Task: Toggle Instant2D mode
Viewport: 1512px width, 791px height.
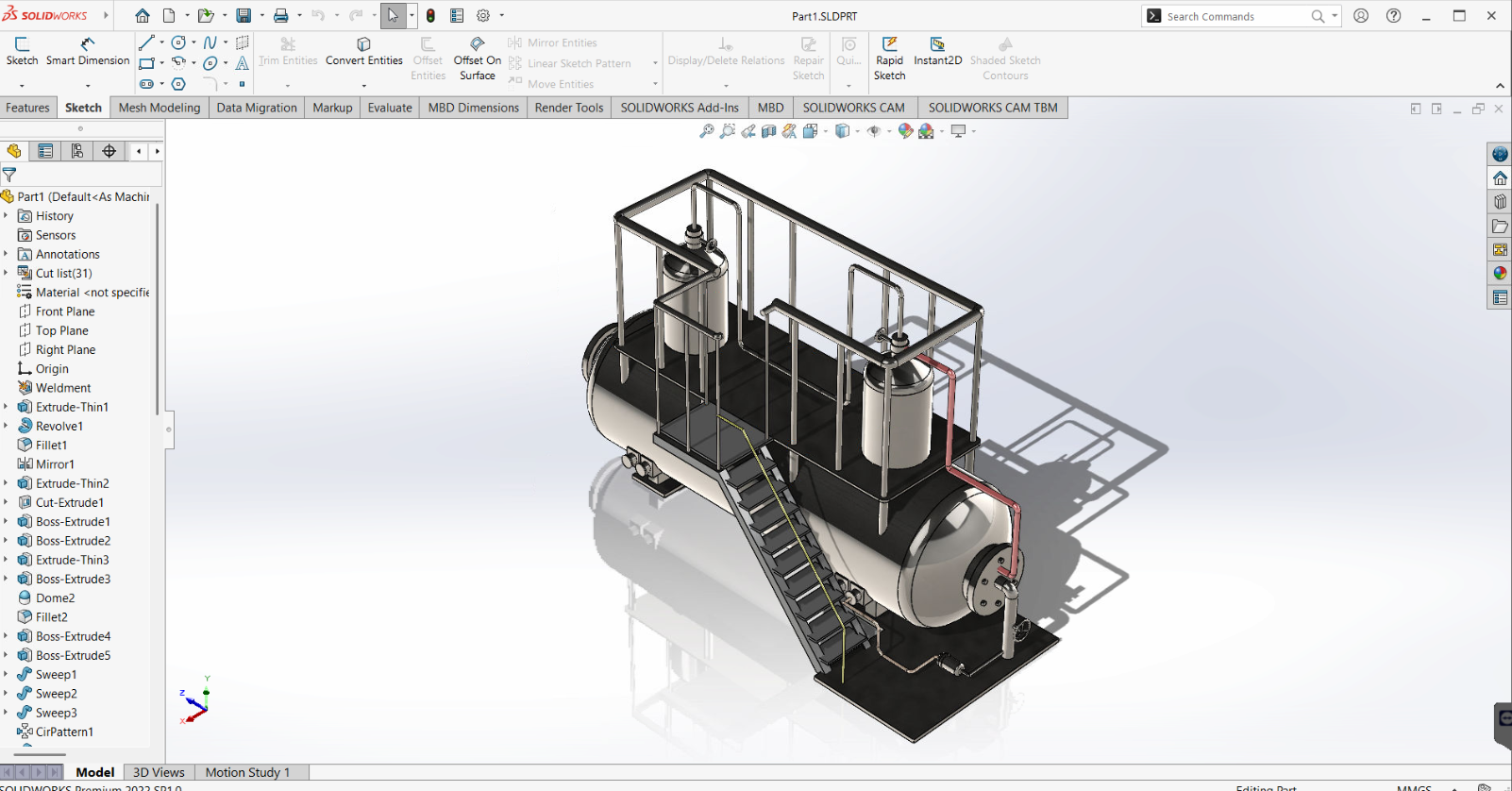Action: [x=937, y=52]
